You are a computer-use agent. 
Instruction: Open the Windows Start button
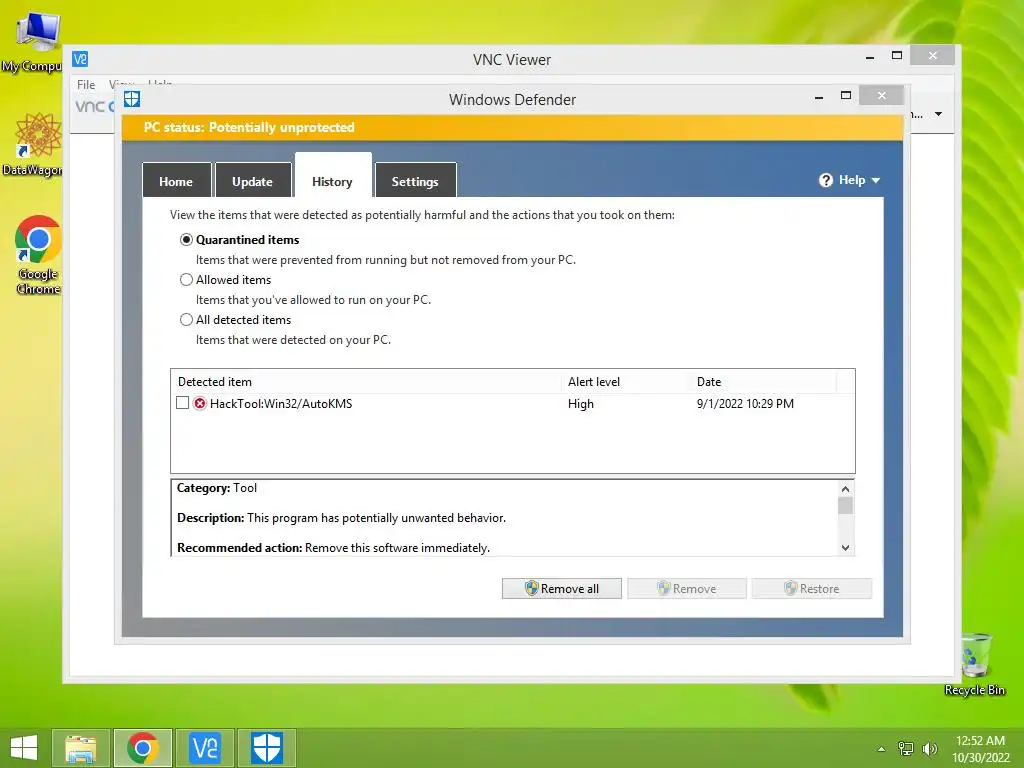pos(24,748)
